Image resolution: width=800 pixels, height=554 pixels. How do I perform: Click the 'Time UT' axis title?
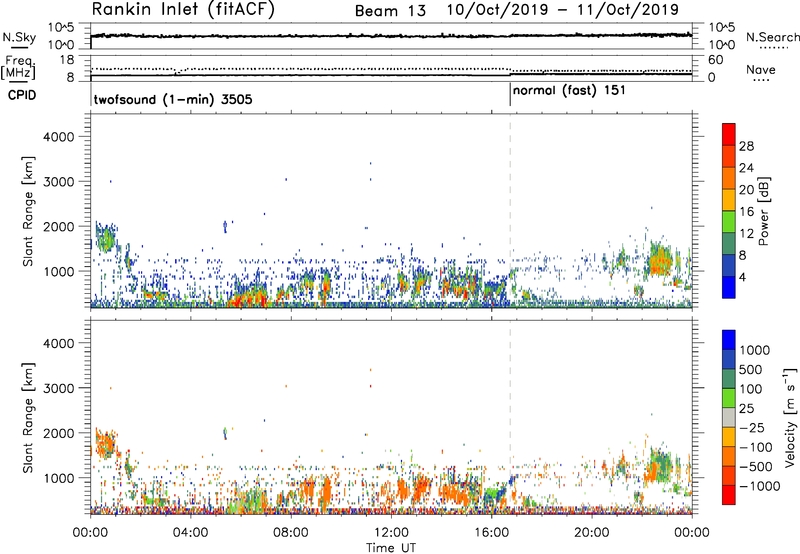[x=391, y=548]
